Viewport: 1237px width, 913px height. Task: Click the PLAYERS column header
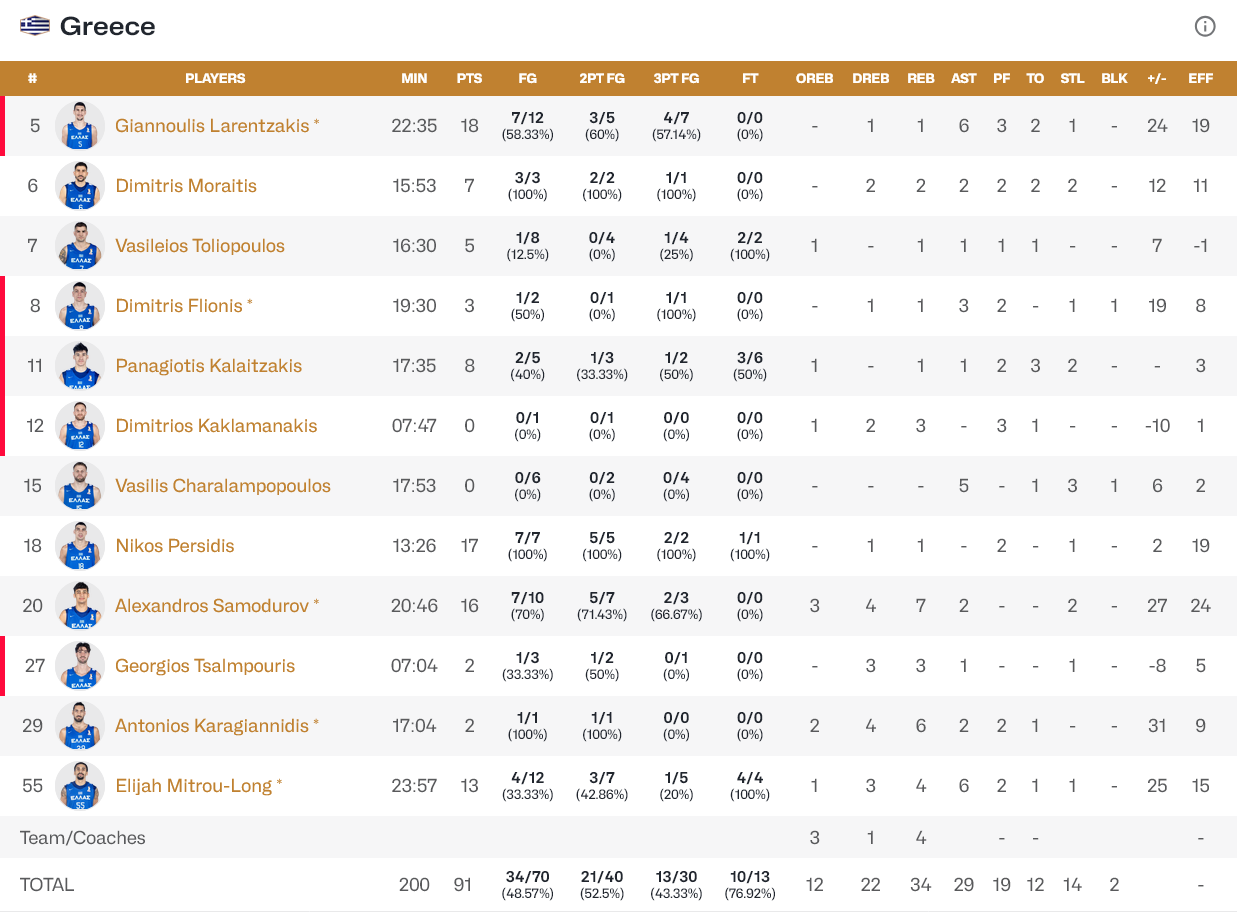tap(215, 78)
